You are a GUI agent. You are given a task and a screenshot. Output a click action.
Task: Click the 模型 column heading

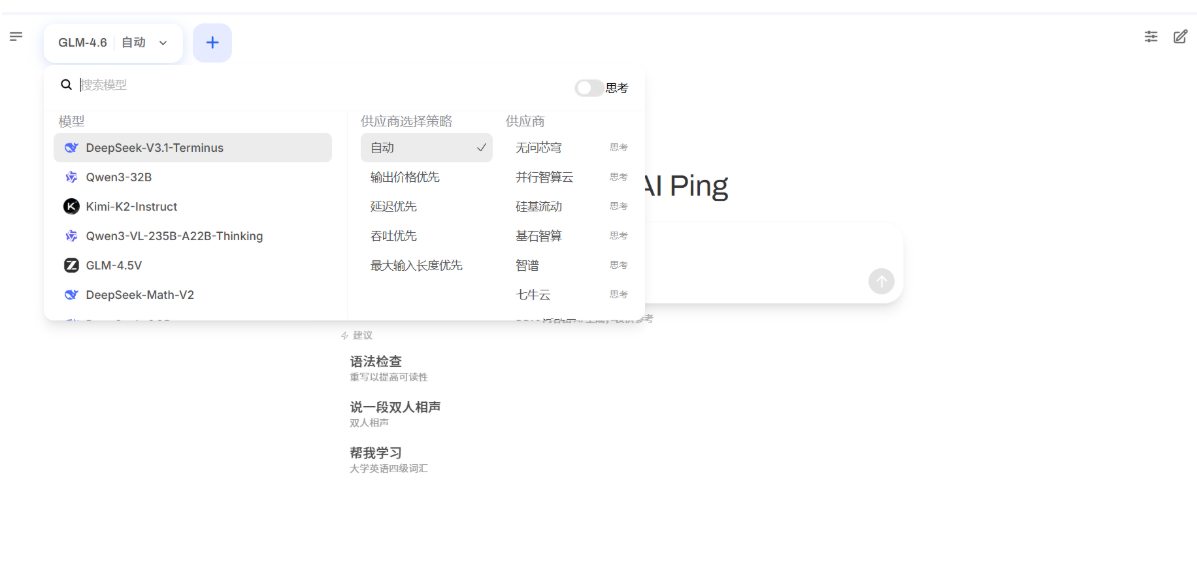point(72,121)
